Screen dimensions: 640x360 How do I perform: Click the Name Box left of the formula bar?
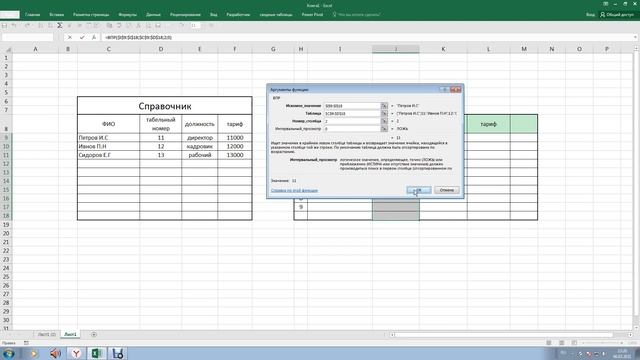27,37
